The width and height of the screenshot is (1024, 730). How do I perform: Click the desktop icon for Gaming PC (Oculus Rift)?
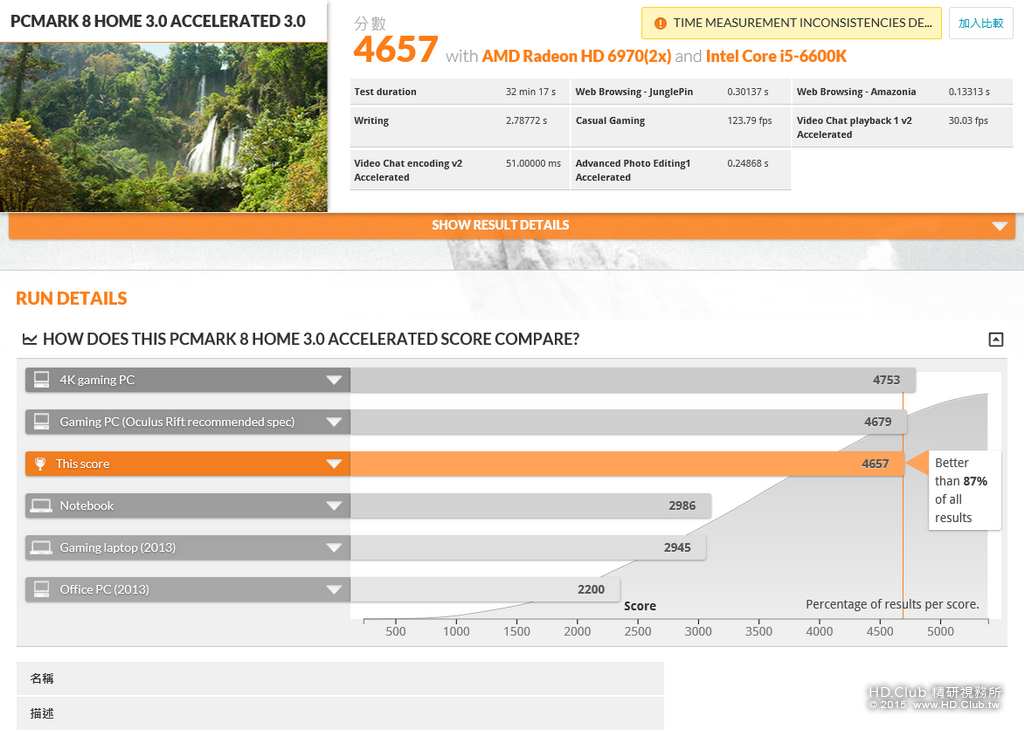(42, 422)
